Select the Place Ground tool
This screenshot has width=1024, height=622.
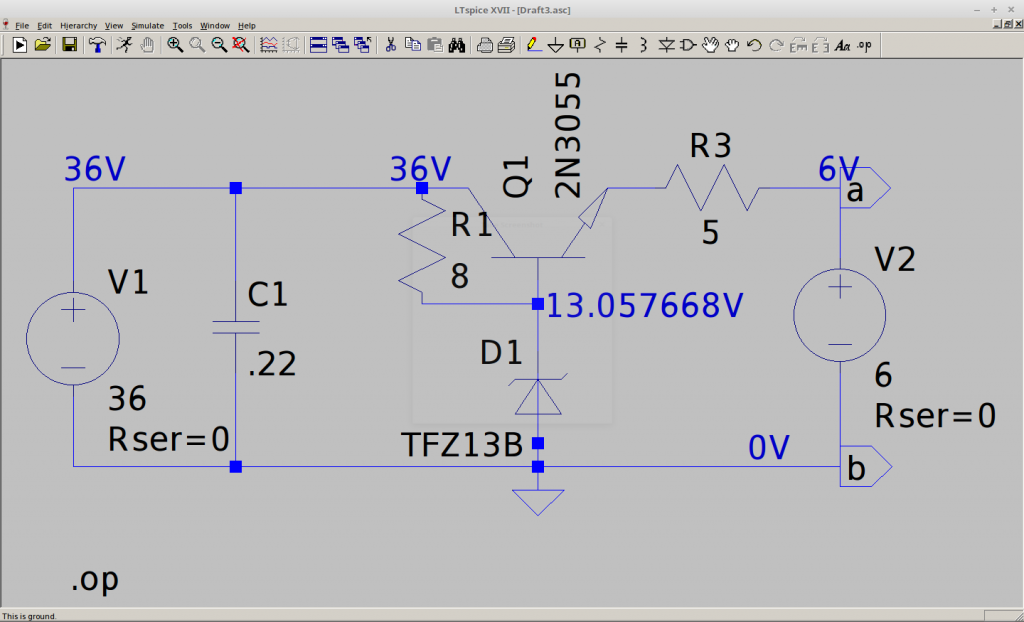tap(555, 44)
